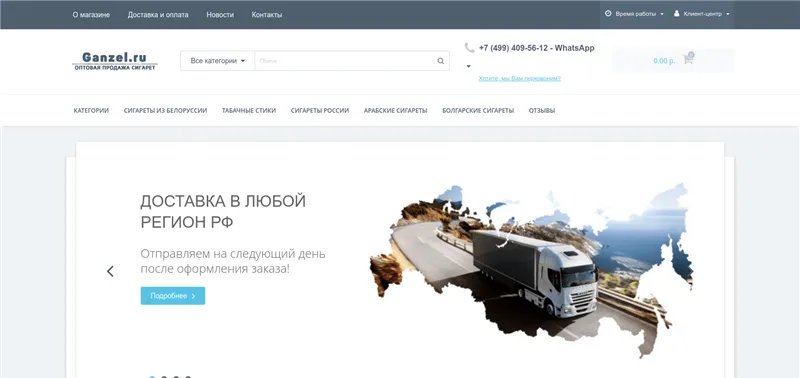Image resolution: width=800 pixels, height=378 pixels.
Task: Expand phone numbers caret below phone
Action: tap(468, 66)
